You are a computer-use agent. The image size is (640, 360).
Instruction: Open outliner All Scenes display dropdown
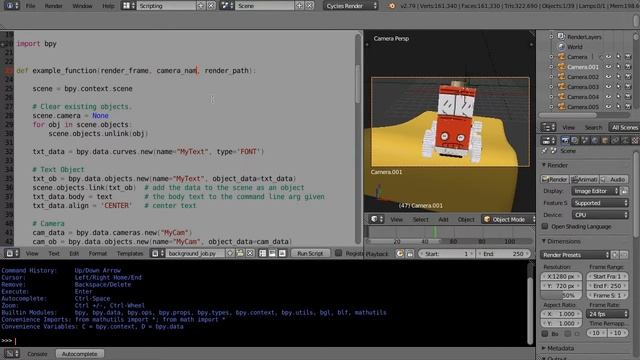pos(624,127)
